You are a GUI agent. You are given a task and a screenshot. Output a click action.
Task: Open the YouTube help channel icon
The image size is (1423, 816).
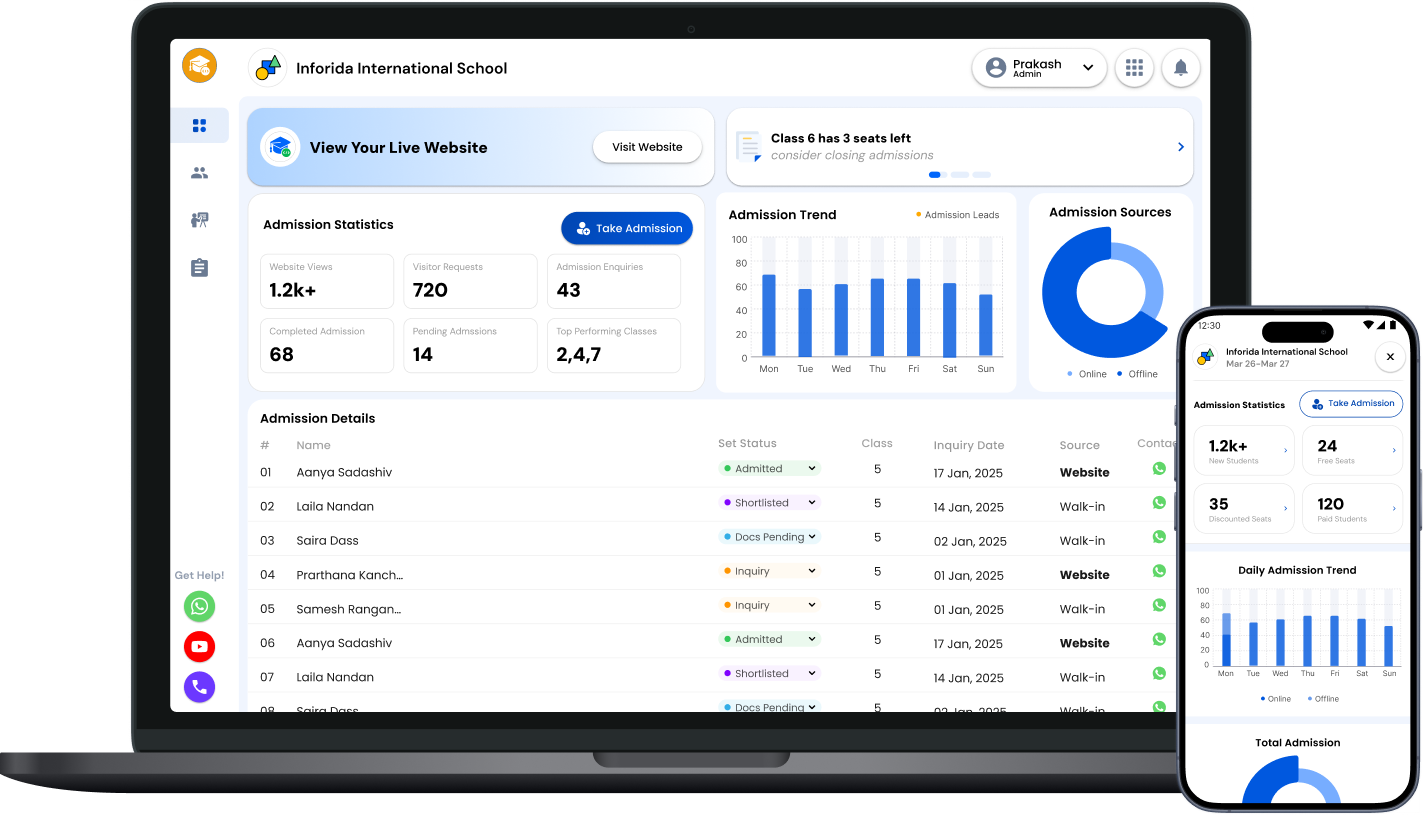click(x=199, y=647)
